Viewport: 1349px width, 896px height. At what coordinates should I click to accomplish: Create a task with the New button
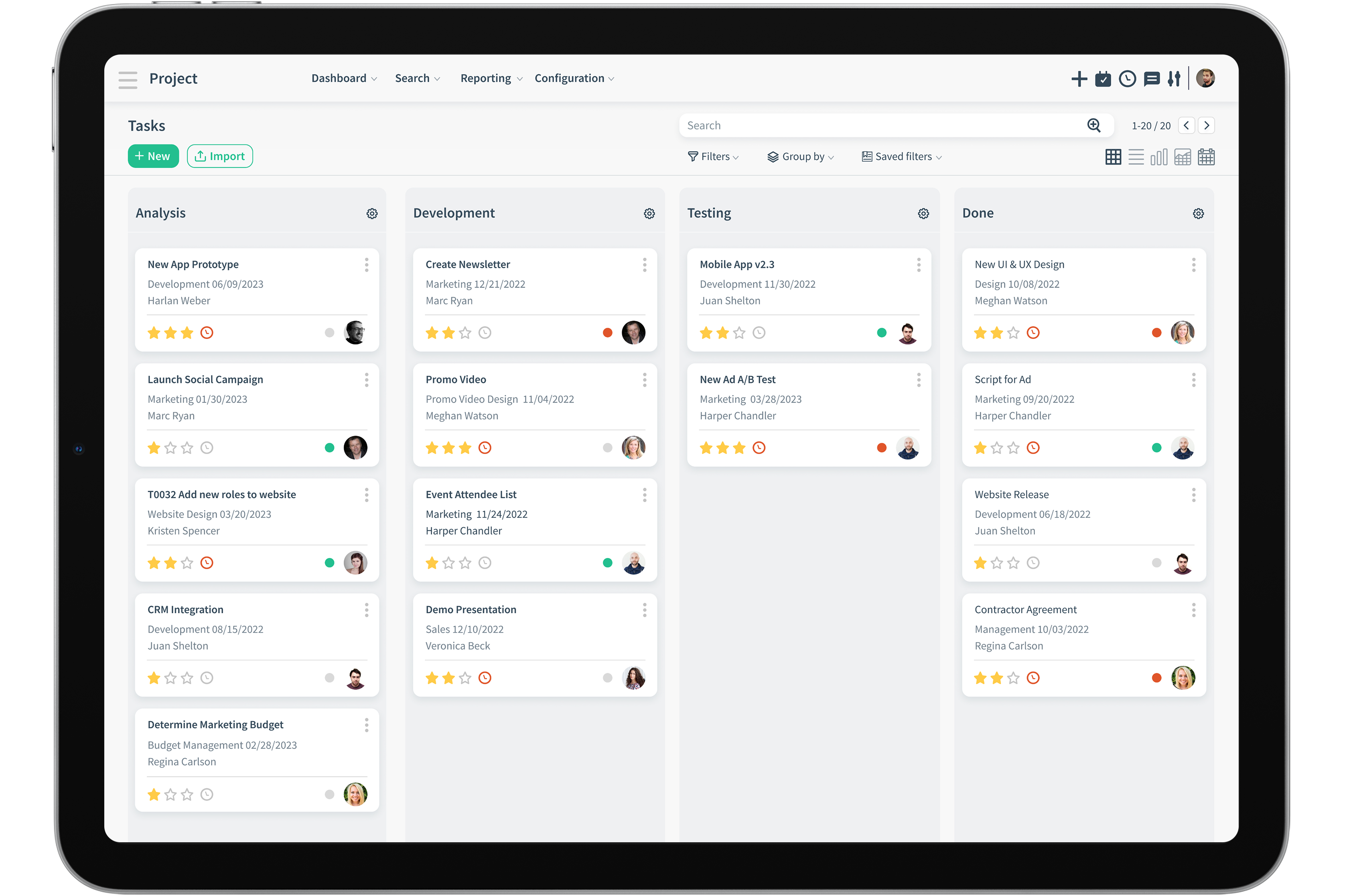pos(153,156)
